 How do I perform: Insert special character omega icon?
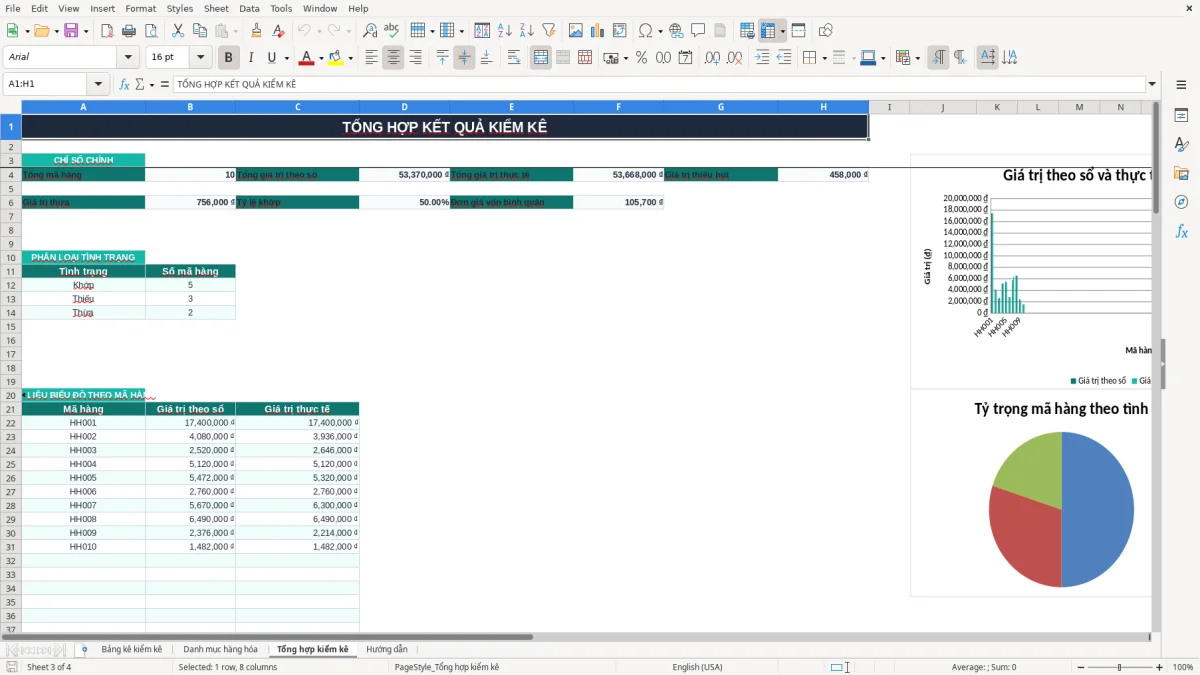[646, 31]
